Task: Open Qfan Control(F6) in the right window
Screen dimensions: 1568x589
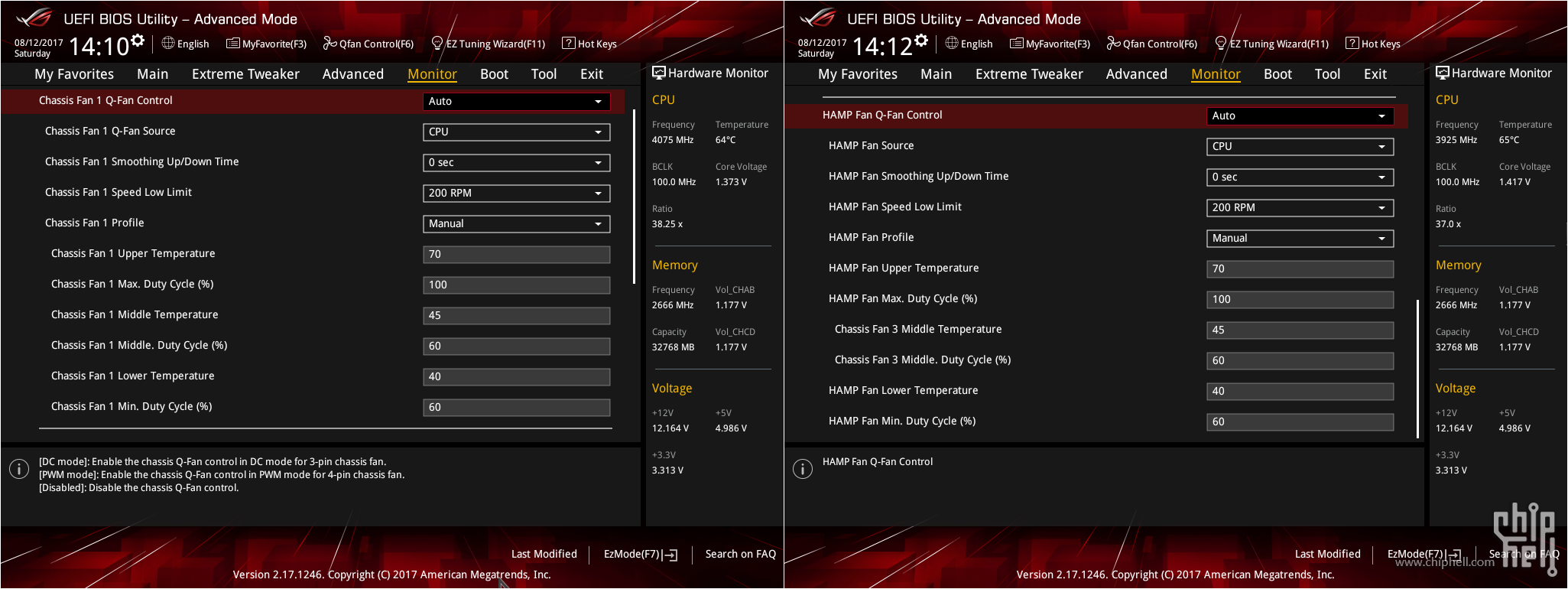Action: 1152,44
